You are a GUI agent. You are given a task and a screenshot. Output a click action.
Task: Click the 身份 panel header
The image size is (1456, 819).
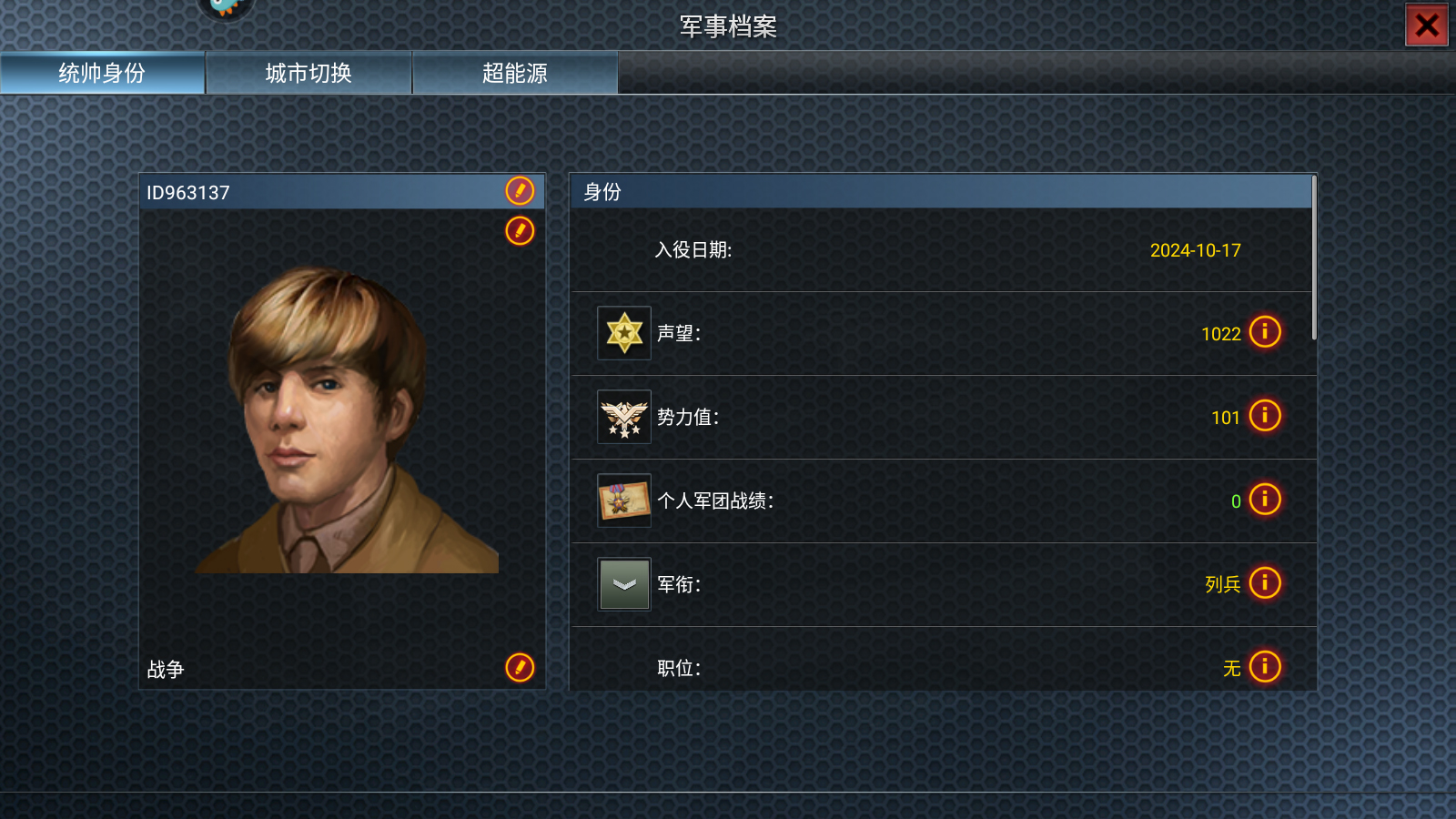click(941, 192)
